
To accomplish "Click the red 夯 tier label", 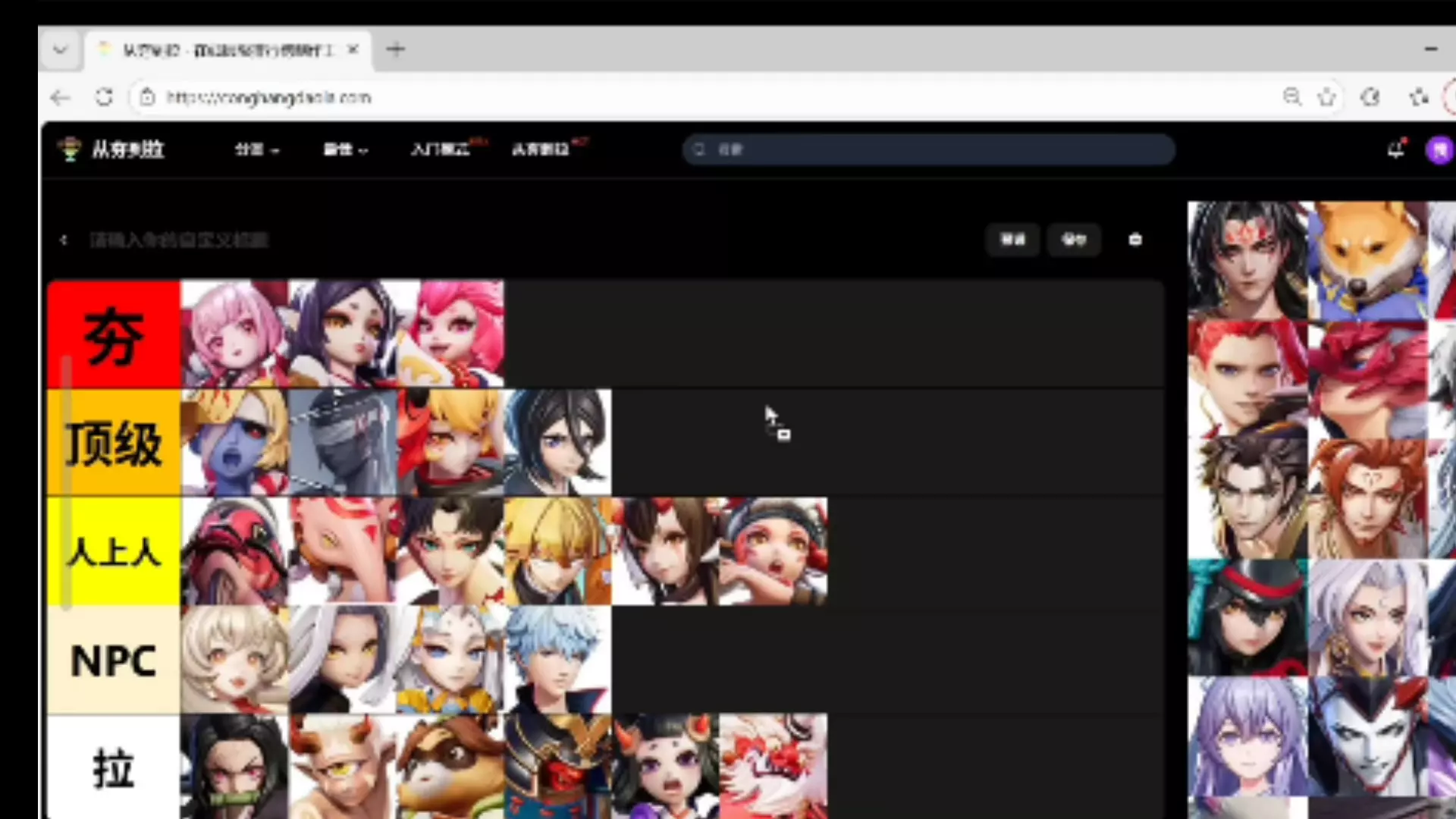I will (x=114, y=334).
